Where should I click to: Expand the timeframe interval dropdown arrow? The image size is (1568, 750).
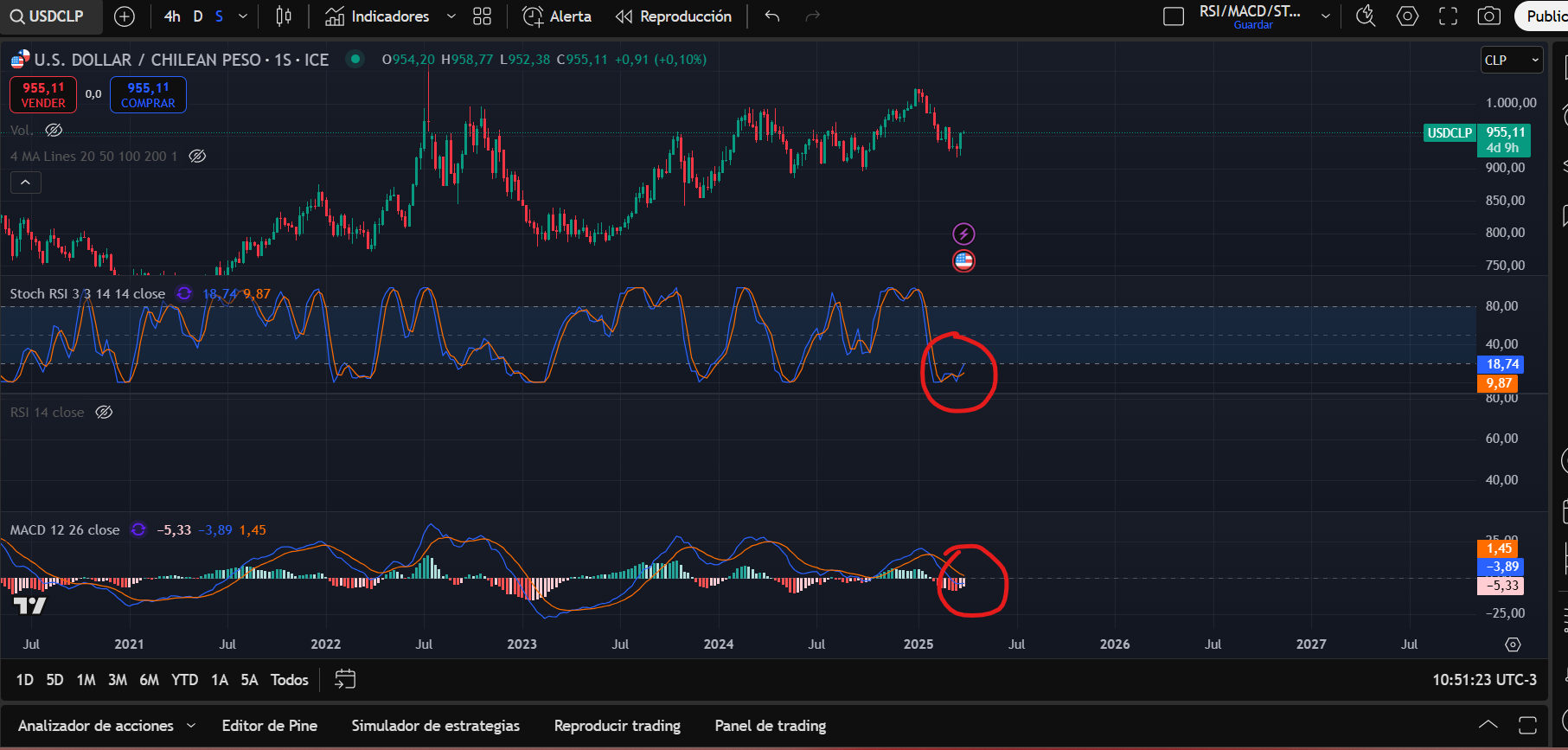coord(243,16)
